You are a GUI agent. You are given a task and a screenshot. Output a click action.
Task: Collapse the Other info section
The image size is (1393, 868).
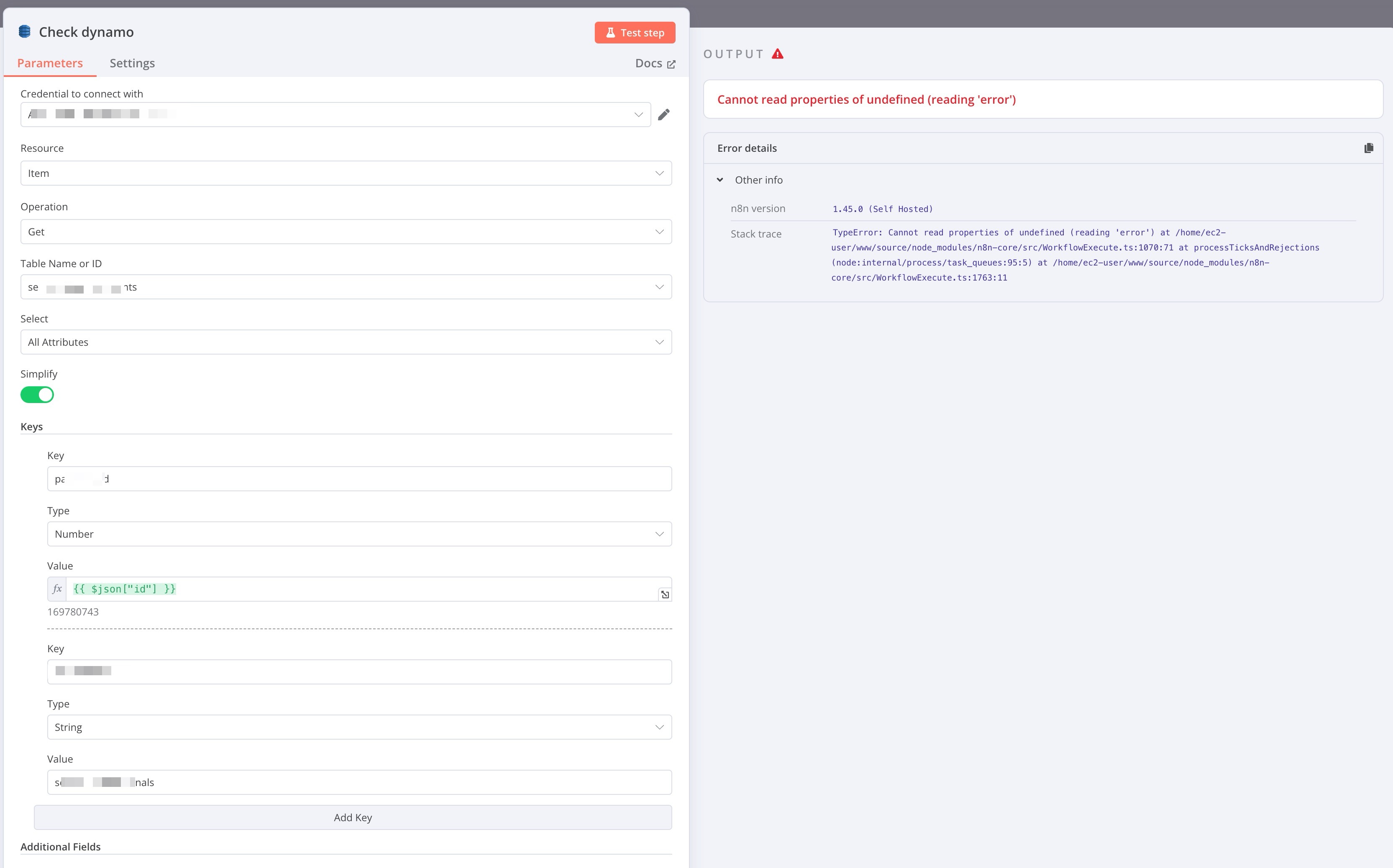tap(720, 180)
